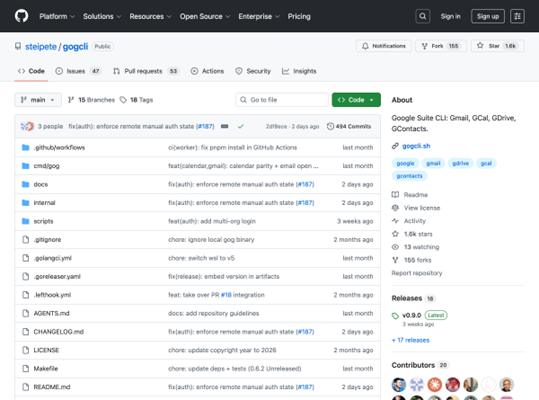
Task: Expand the Enterprise menu
Action: 259,16
